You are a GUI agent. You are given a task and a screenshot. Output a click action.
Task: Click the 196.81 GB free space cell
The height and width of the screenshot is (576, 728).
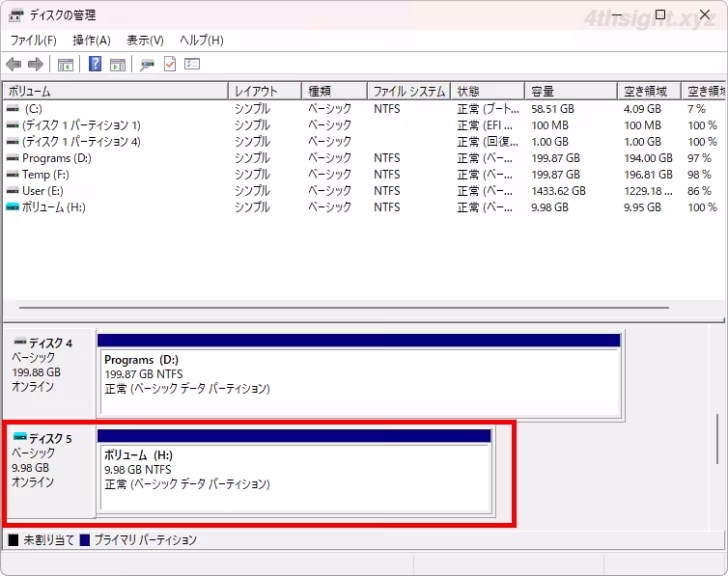coord(648,175)
